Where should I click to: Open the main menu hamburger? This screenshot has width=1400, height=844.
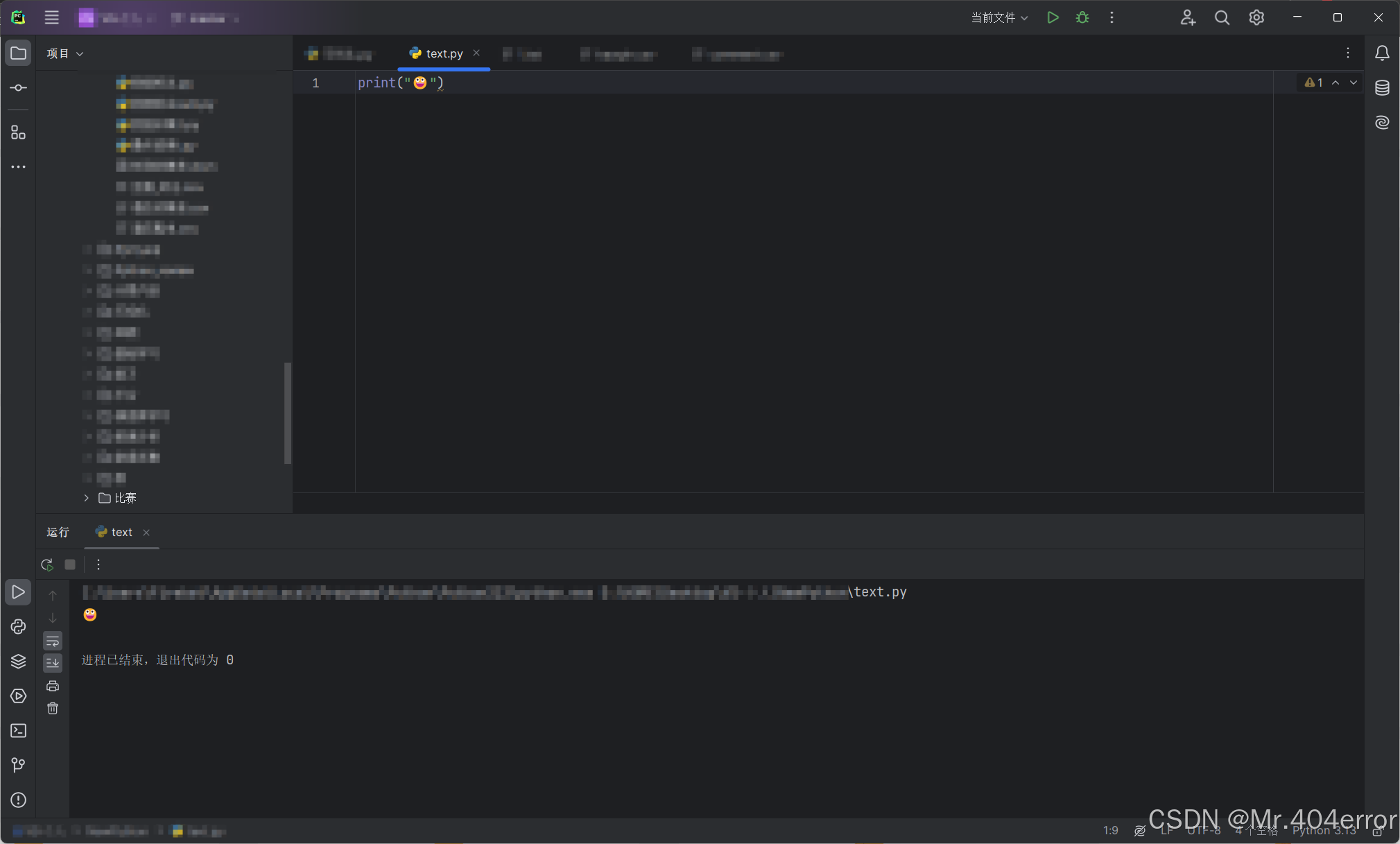[51, 17]
